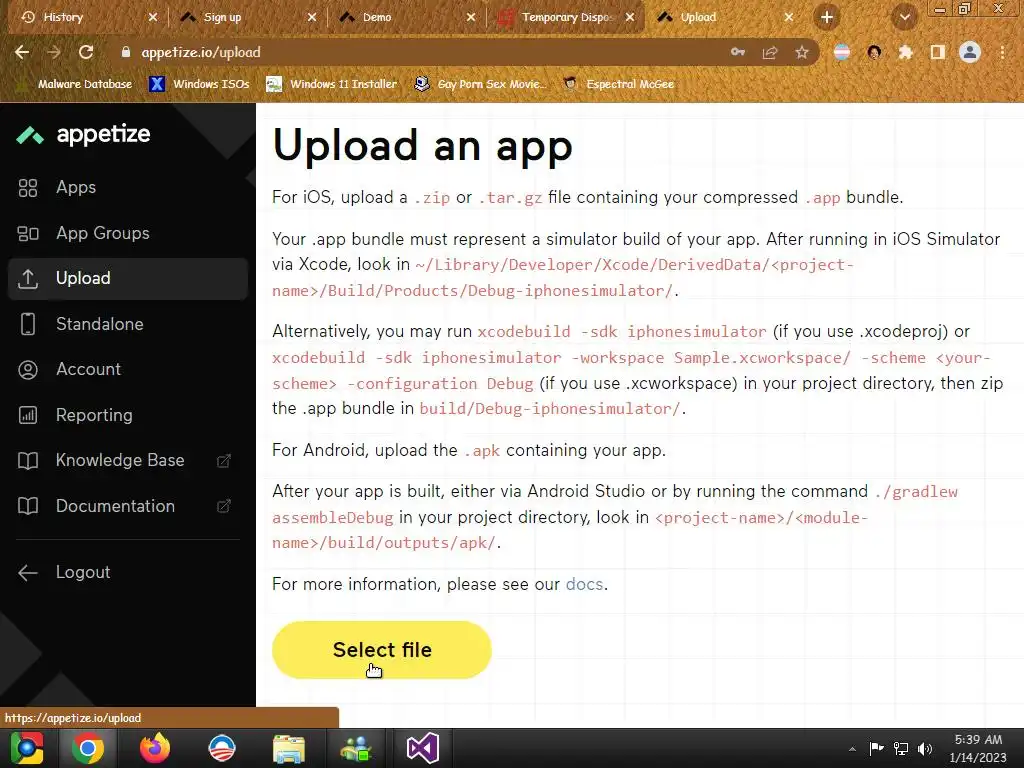Click the App Groups icon
Image resolution: width=1024 pixels, height=768 pixels.
[27, 233]
